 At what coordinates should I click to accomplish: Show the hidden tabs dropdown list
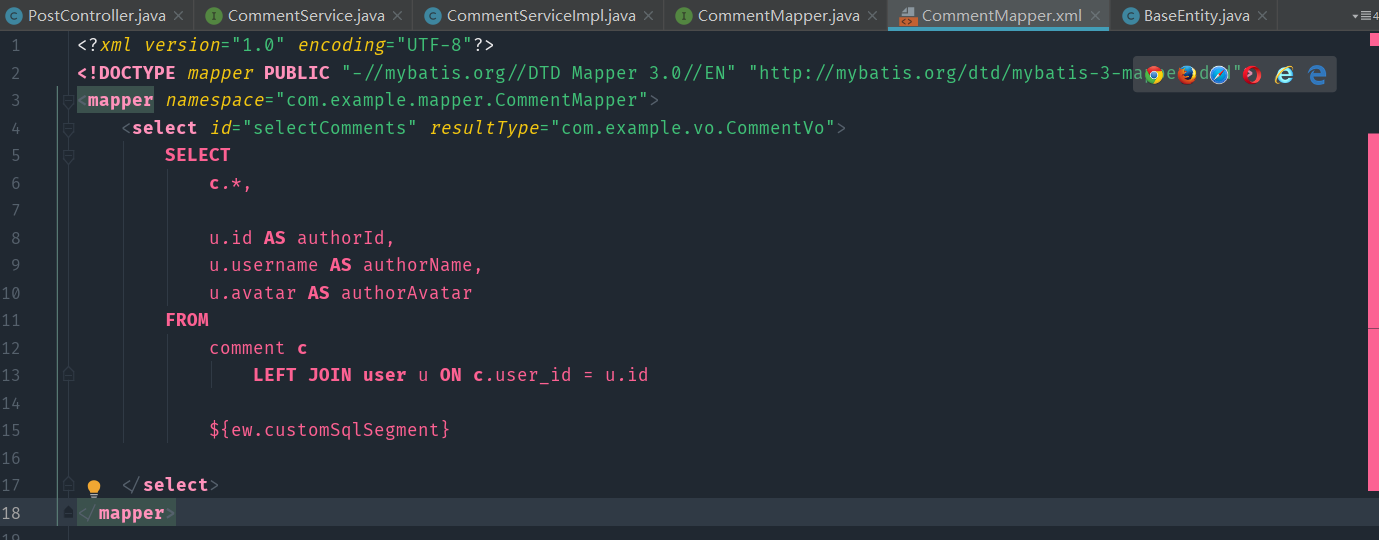1365,16
